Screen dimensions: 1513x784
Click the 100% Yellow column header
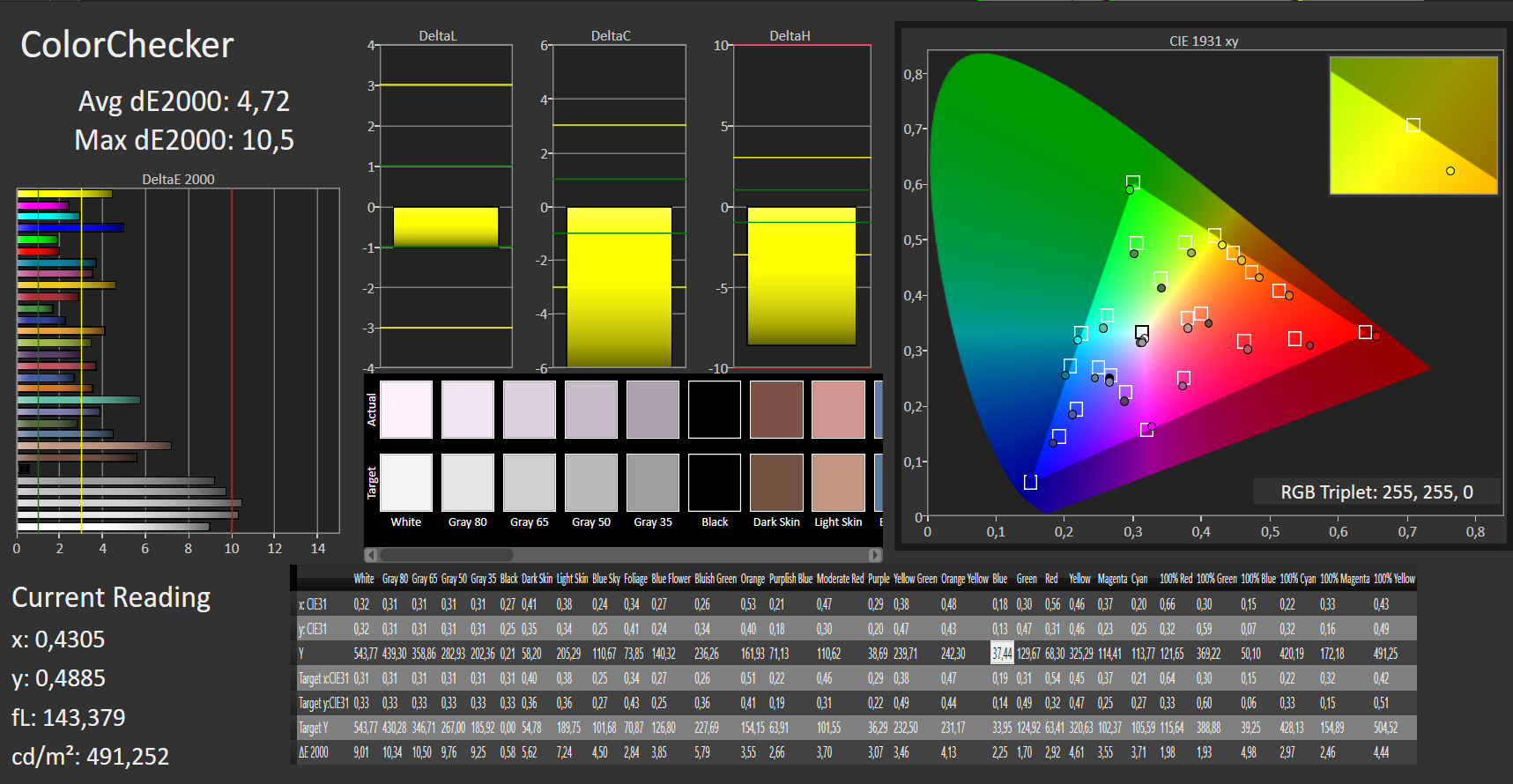[1394, 579]
